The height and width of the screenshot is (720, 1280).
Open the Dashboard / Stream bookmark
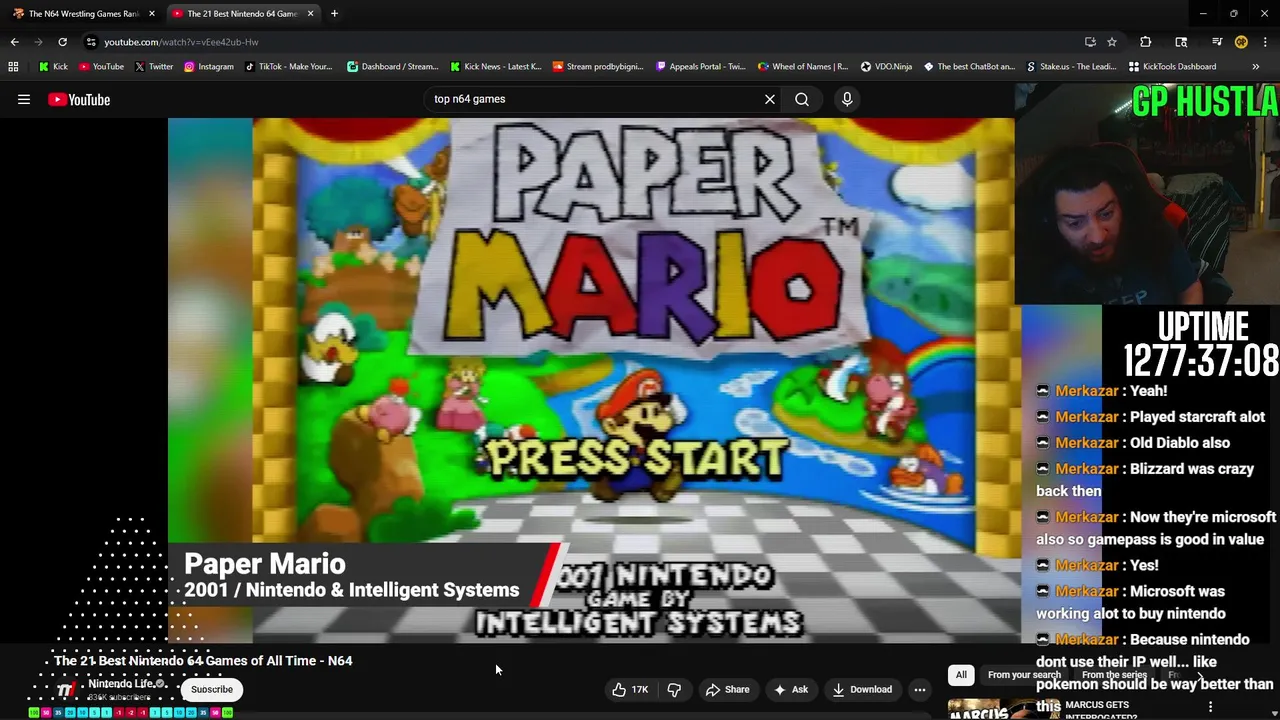[393, 67]
